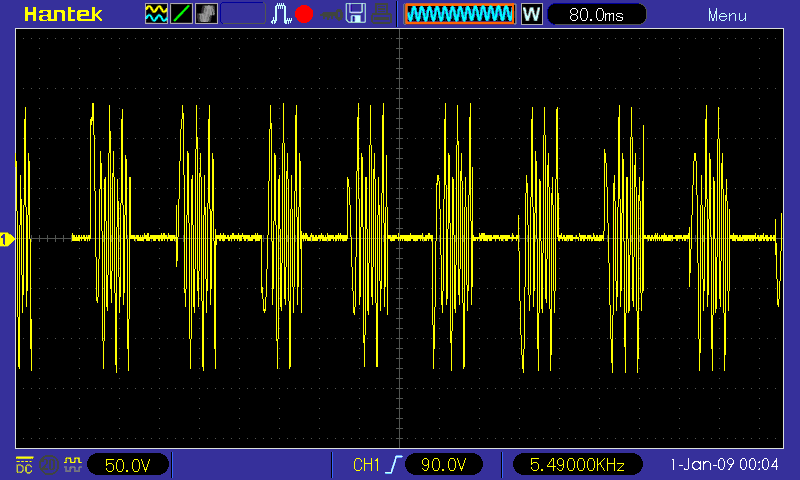
Task: Click the dimmed 20 MHz bandwidth limit icon
Action: tap(48, 465)
